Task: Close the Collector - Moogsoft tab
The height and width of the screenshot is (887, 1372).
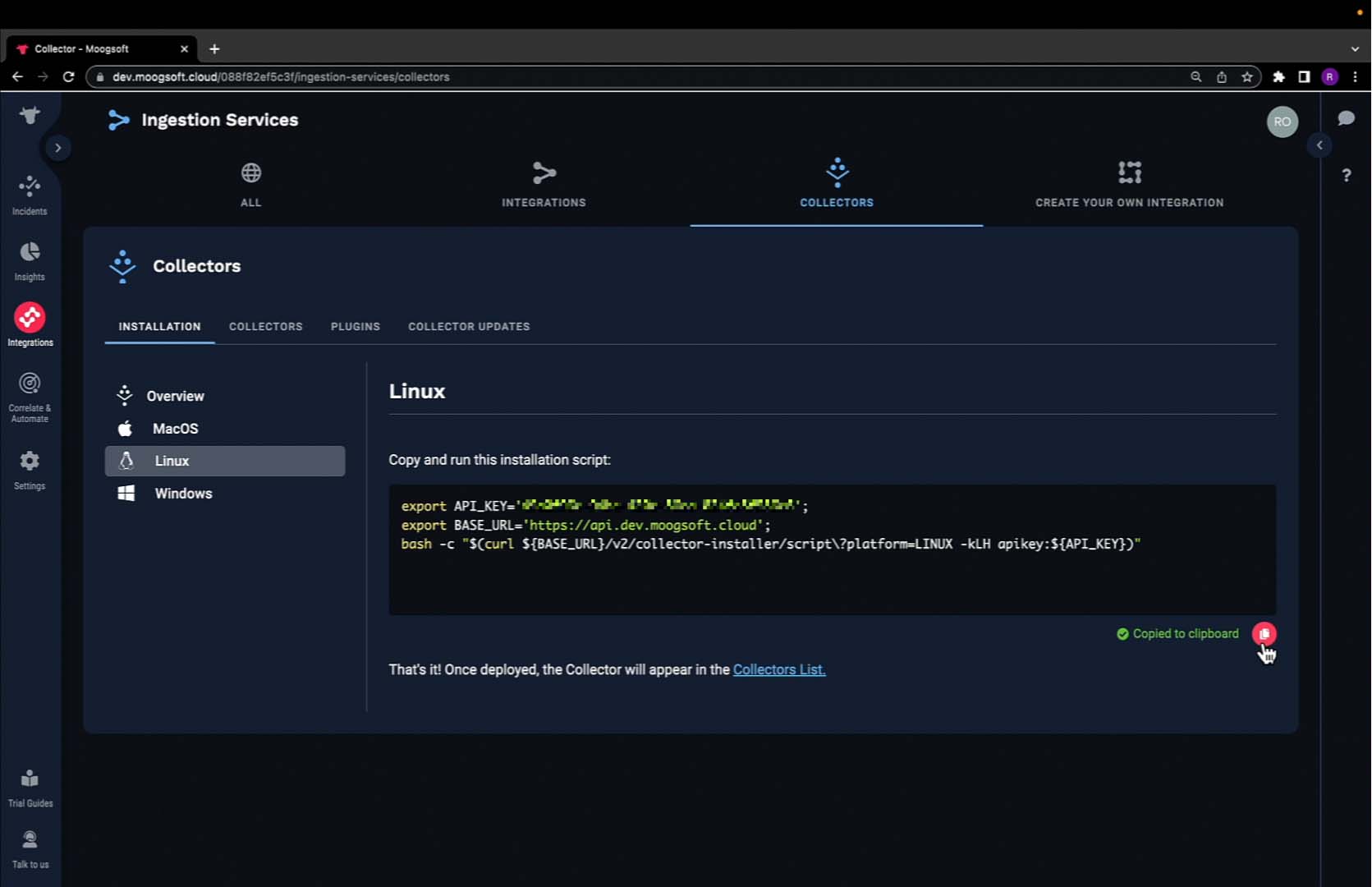Action: tap(184, 48)
